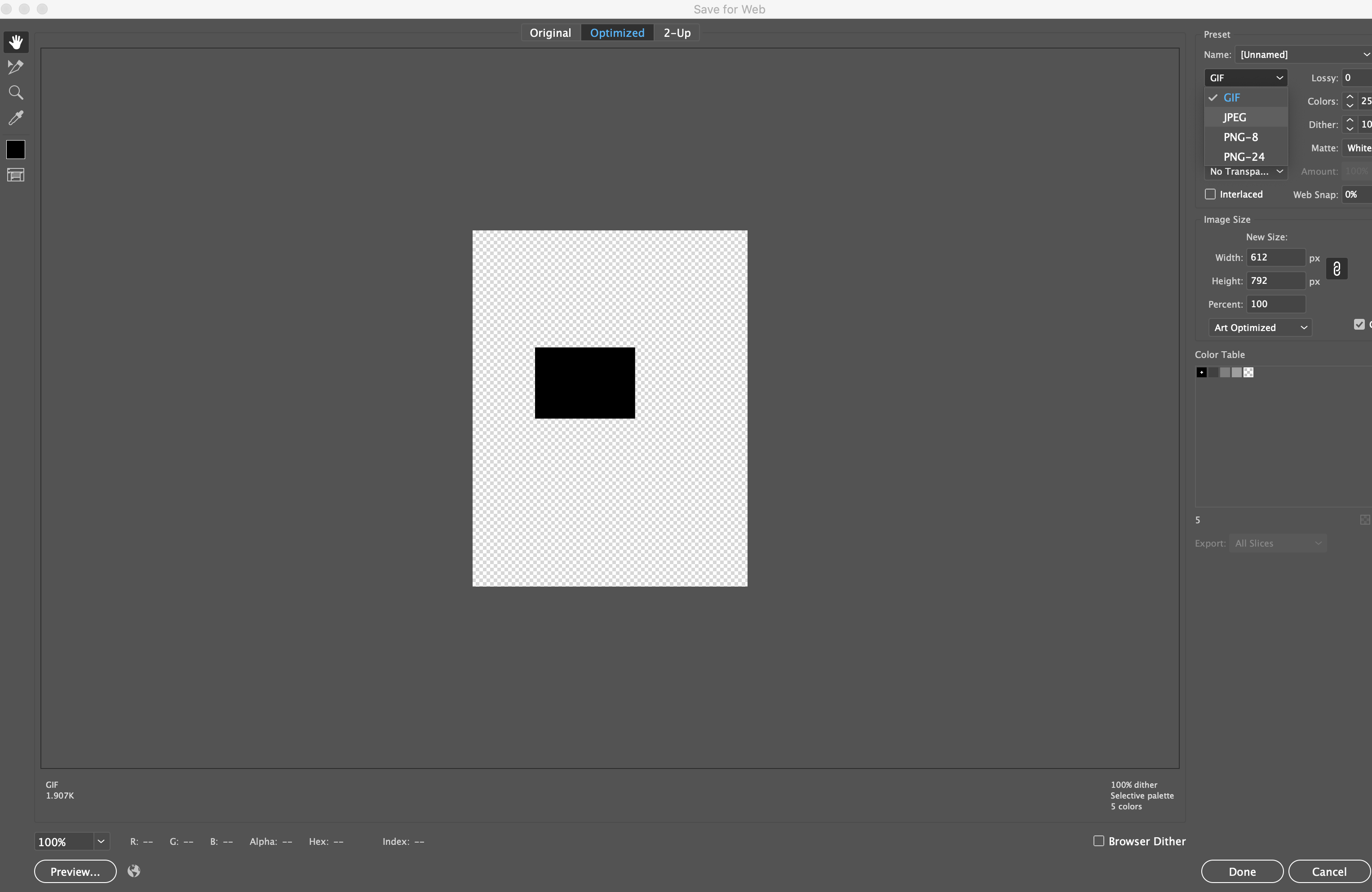
Task: Select the Hand tool
Action: tap(16, 41)
